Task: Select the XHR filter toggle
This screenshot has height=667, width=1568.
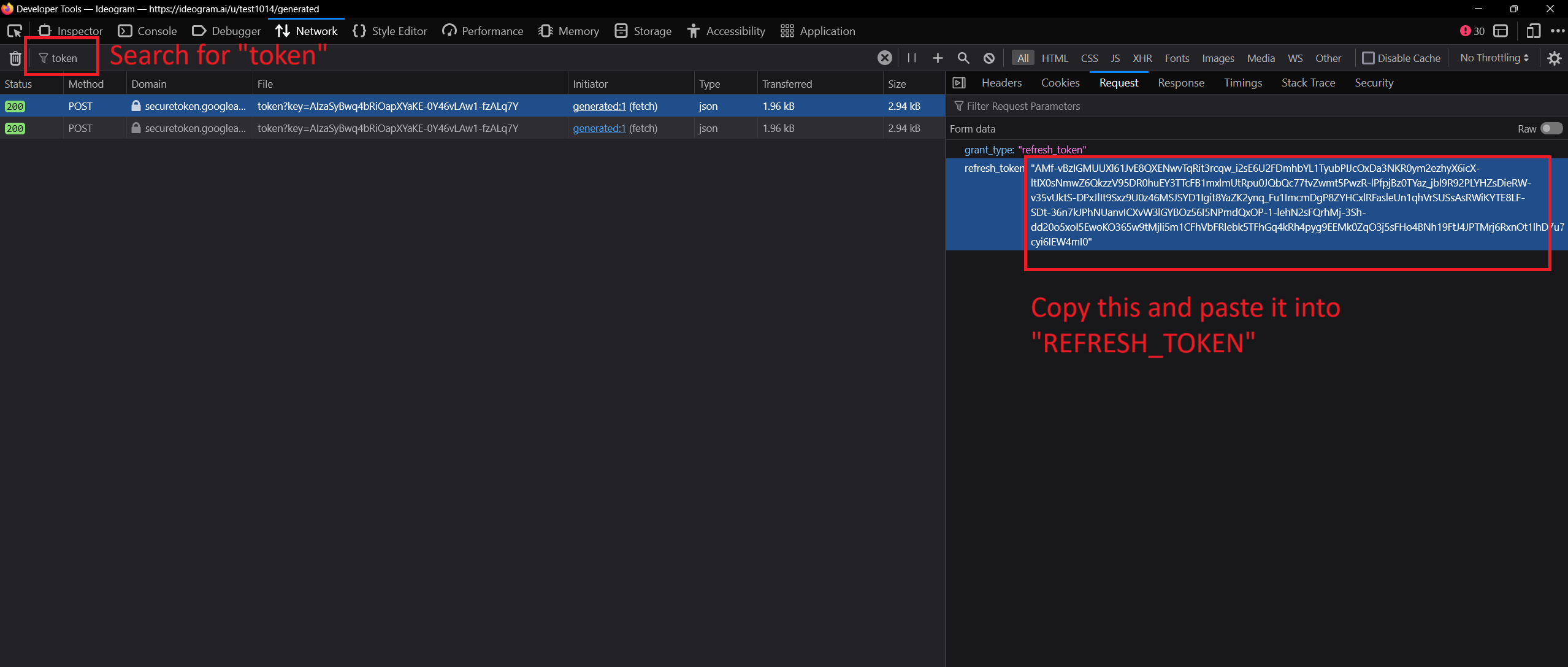Action: coord(1142,58)
